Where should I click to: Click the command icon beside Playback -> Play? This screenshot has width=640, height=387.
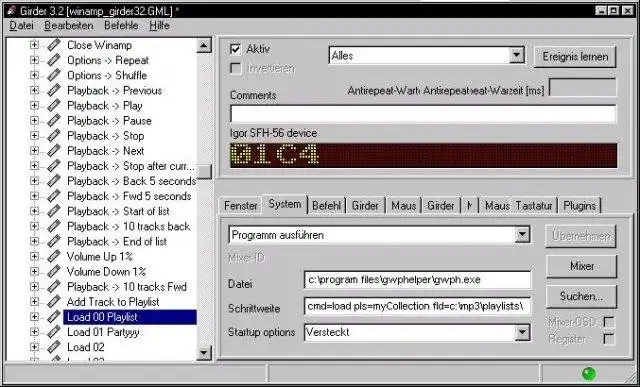(x=54, y=105)
